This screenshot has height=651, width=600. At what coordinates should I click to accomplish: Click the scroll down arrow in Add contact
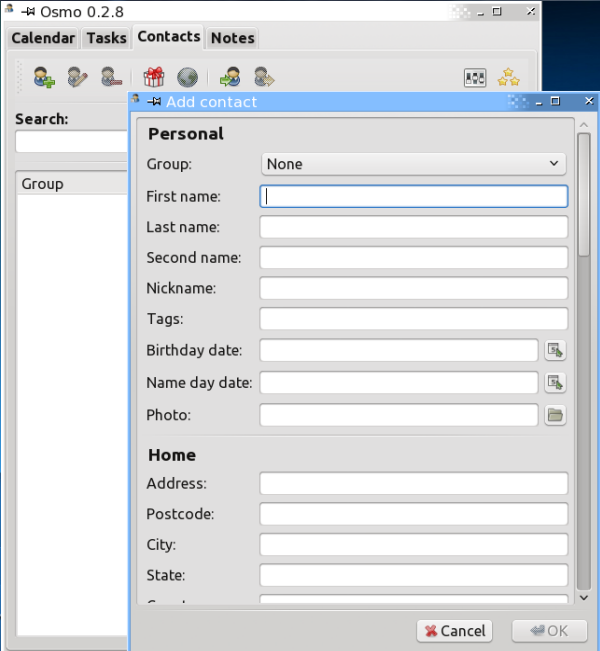coord(584,598)
